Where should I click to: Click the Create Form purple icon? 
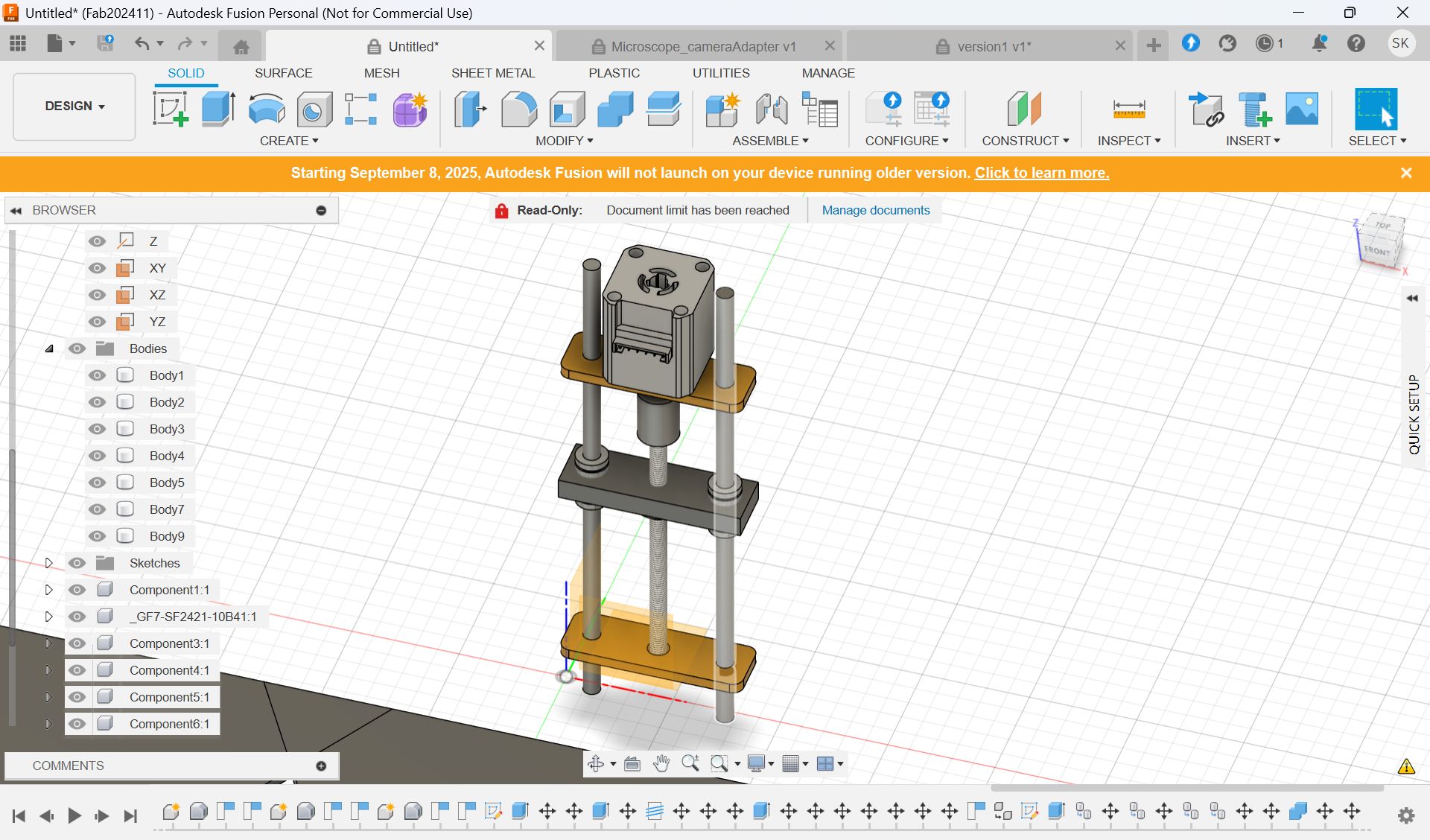pyautogui.click(x=410, y=109)
